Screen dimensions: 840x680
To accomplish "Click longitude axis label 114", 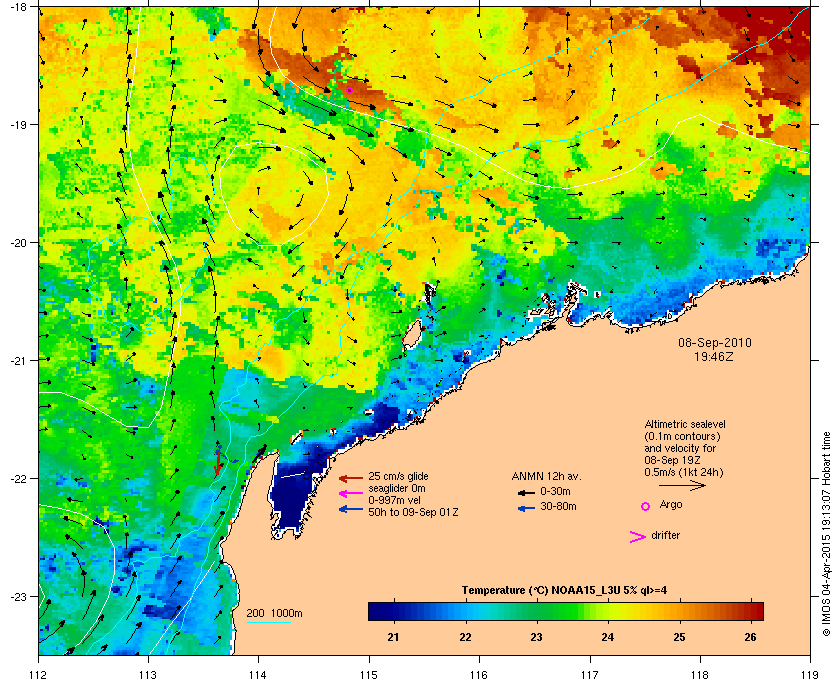I will pyautogui.click(x=258, y=675).
